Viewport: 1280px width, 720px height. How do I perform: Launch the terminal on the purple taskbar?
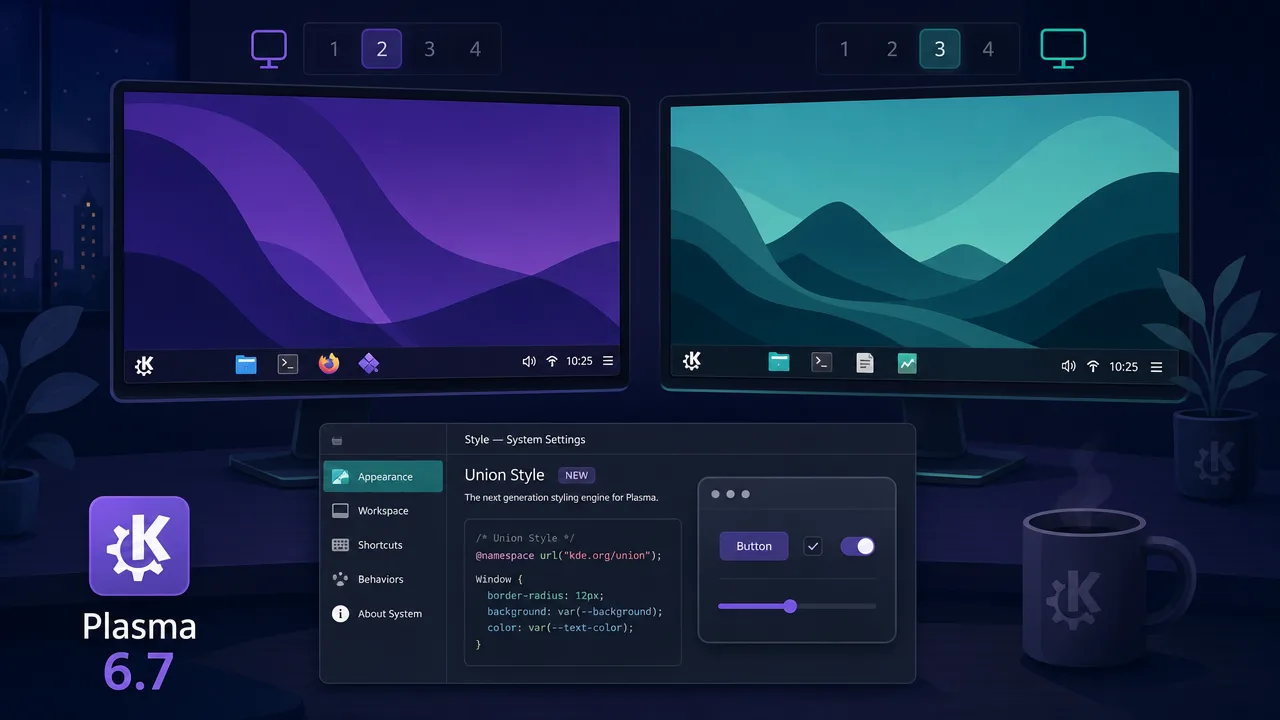(288, 364)
